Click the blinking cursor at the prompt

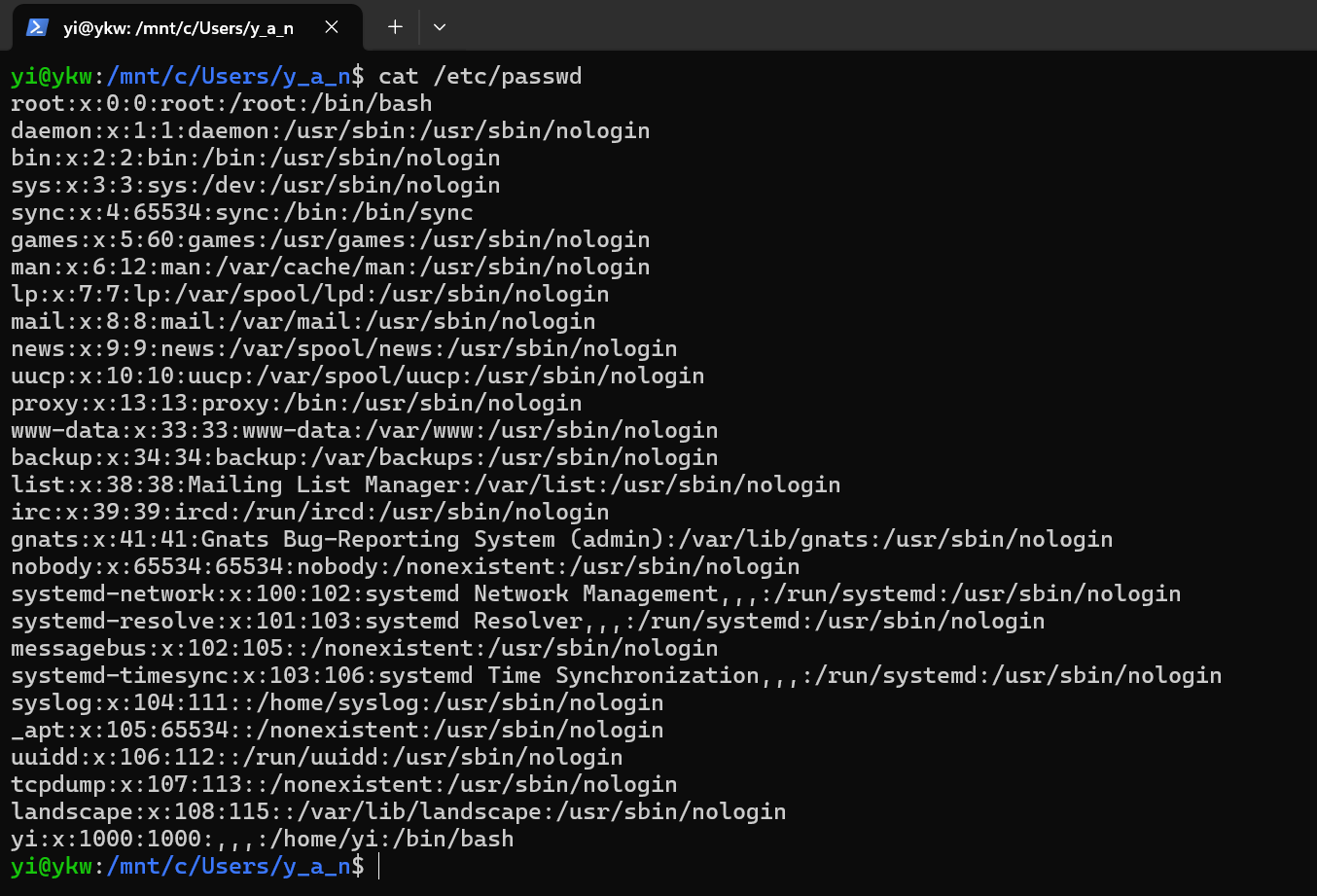pos(378,866)
